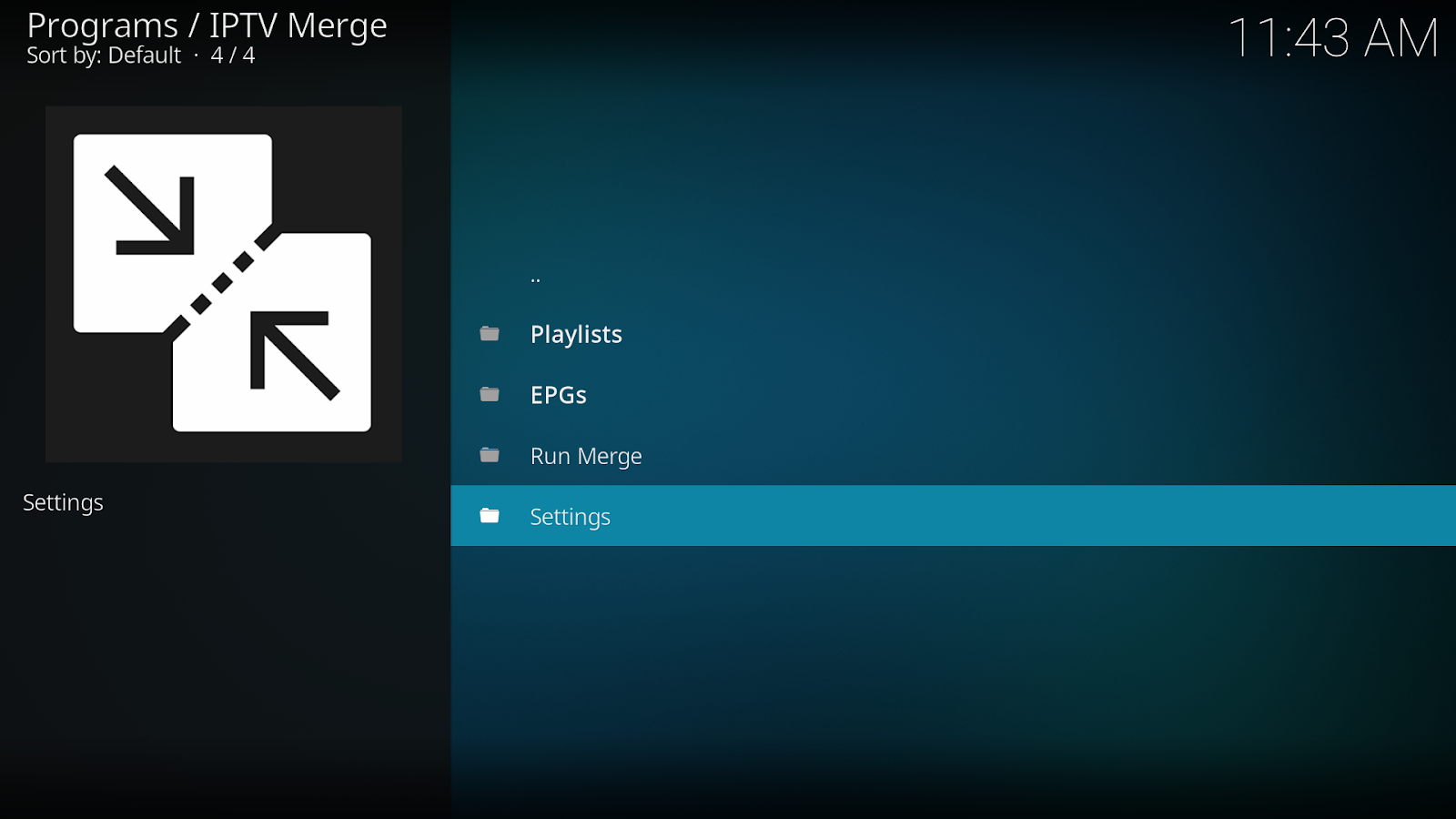Click the 11:43 AM clock display
The width and height of the screenshot is (1456, 819).
[1333, 38]
